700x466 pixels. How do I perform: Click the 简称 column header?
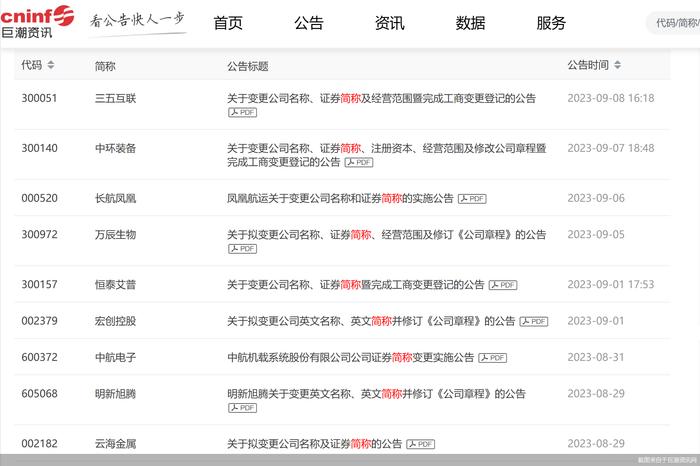tap(105, 66)
